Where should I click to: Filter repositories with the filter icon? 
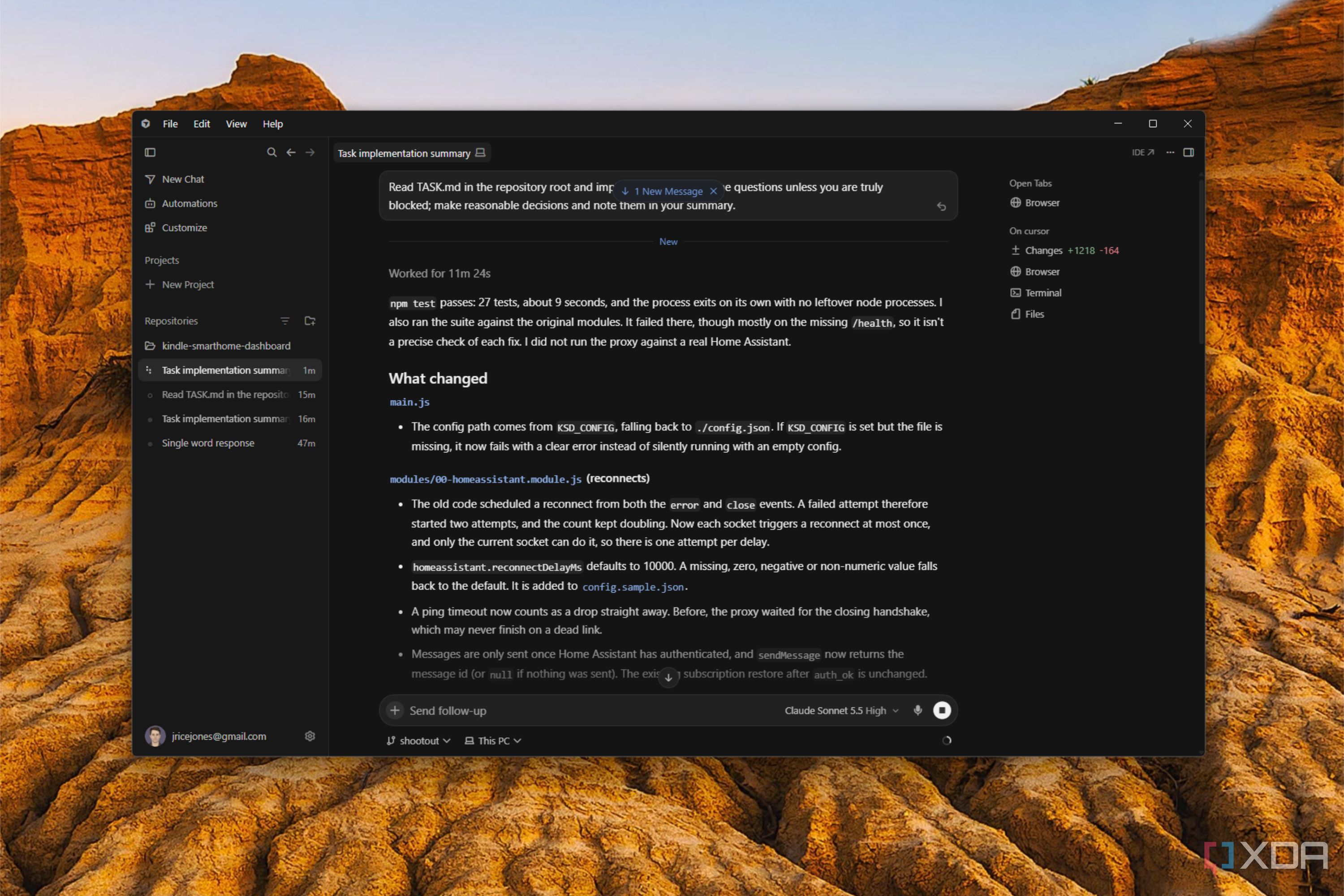click(x=285, y=321)
